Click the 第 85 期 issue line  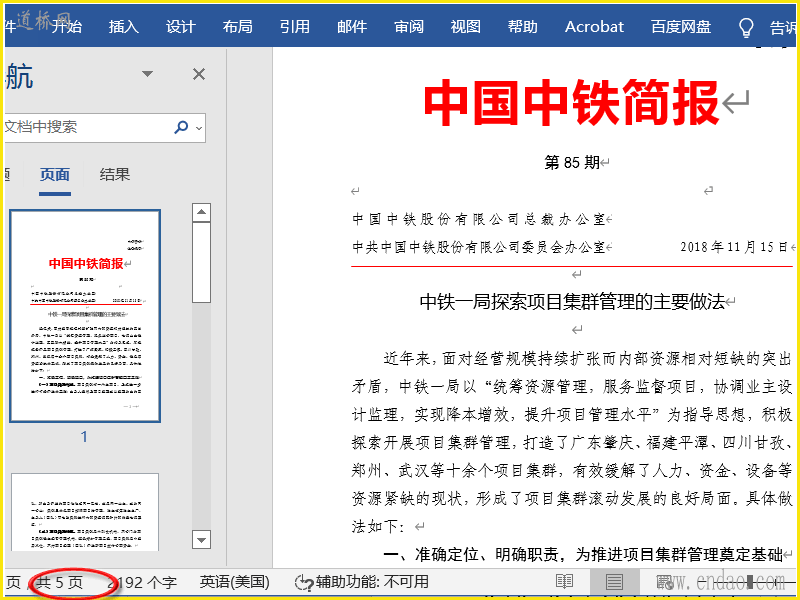point(572,163)
